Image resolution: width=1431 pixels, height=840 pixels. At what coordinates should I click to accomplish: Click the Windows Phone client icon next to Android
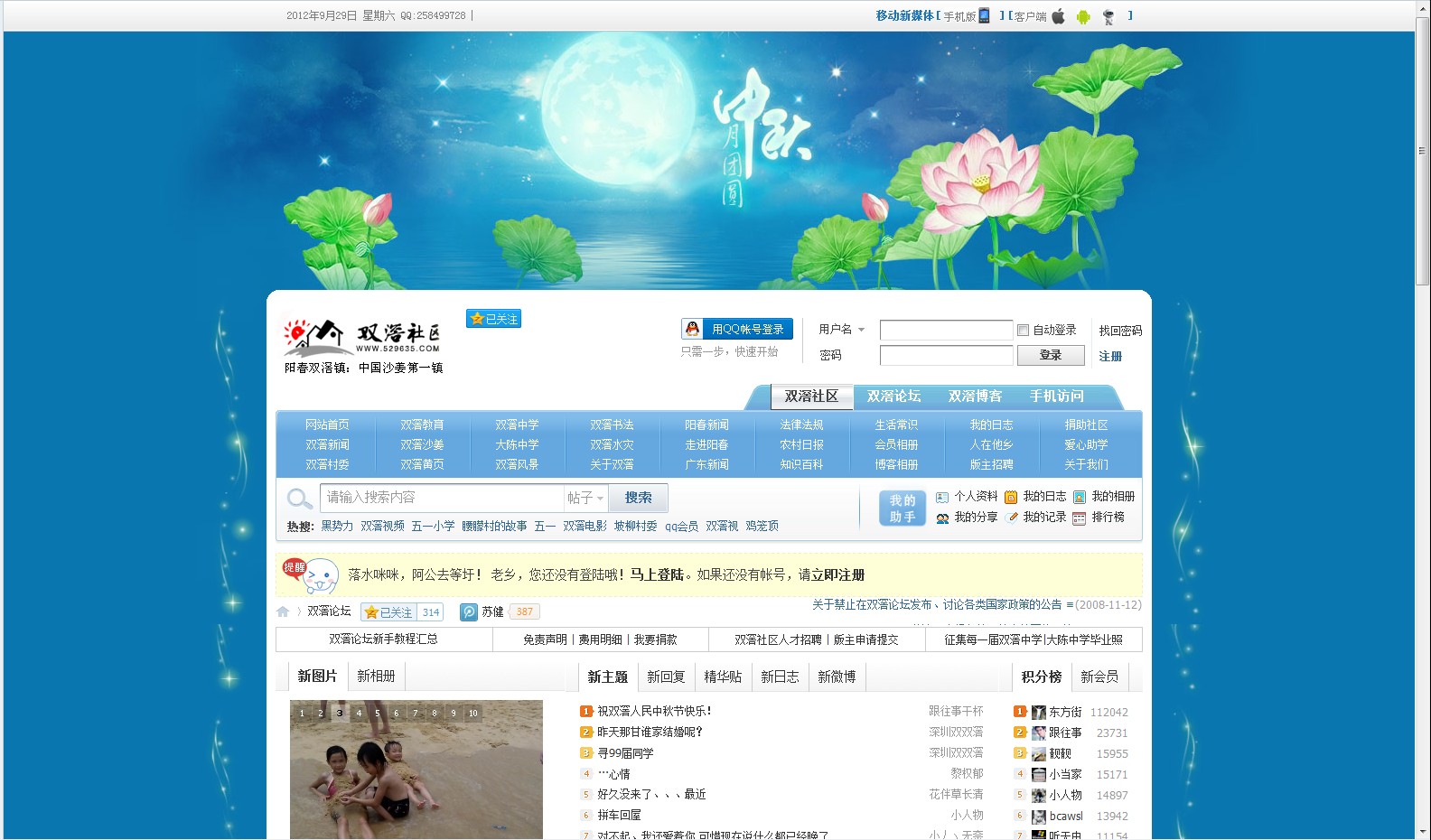(1108, 16)
